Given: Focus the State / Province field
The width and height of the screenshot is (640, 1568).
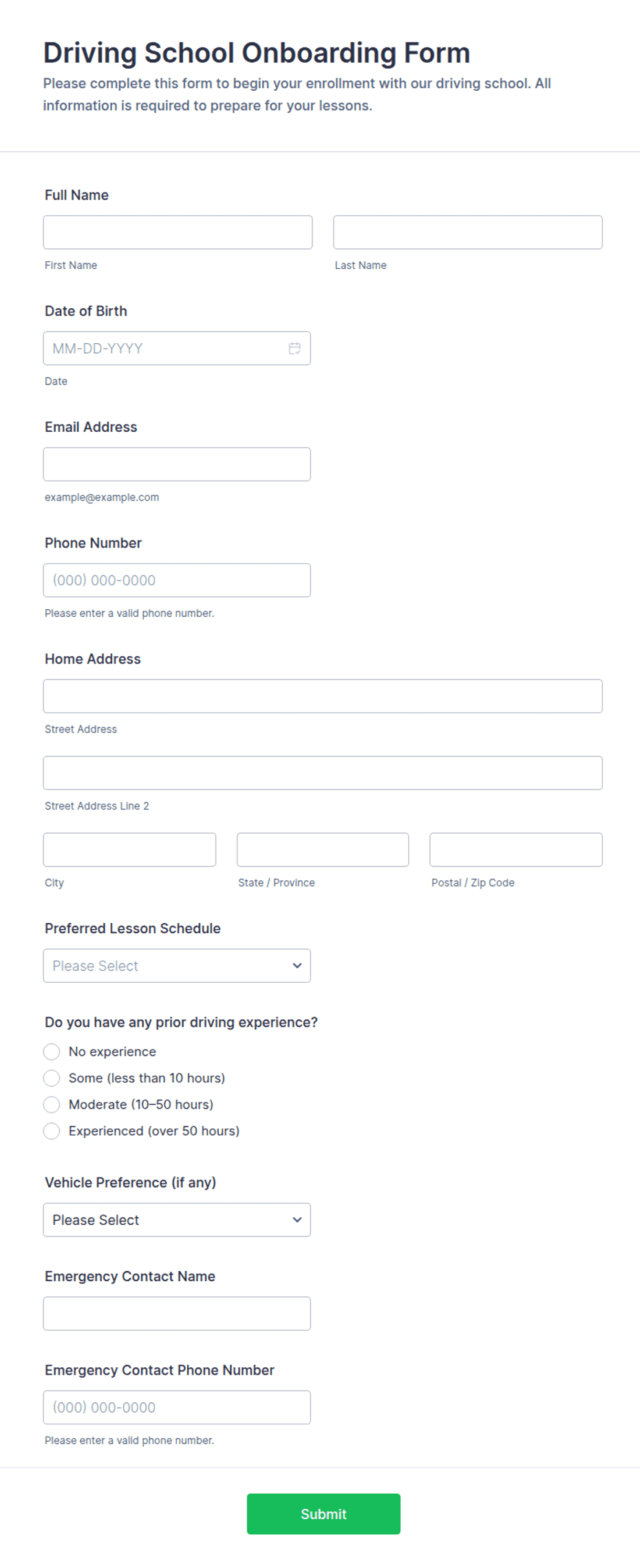Looking at the screenshot, I should [323, 849].
